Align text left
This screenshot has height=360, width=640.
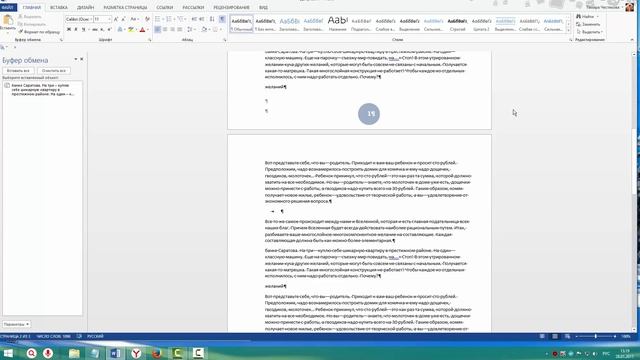coord(158,29)
